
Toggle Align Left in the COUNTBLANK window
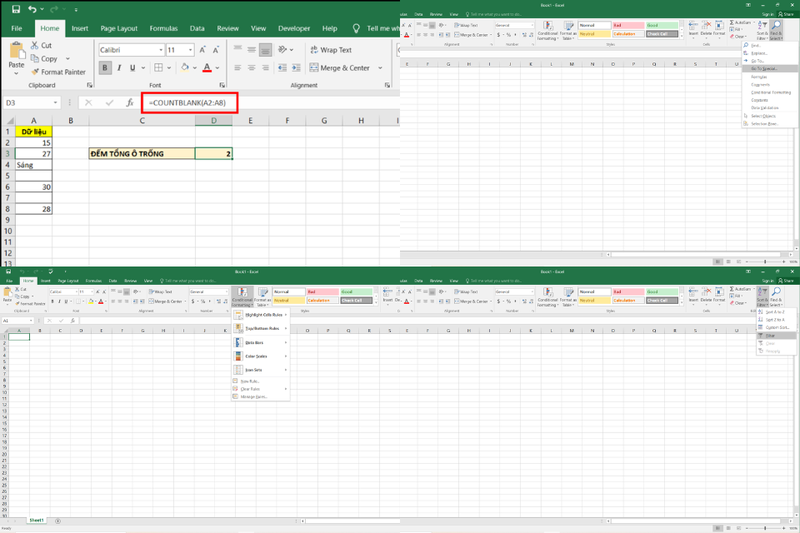coord(238,67)
